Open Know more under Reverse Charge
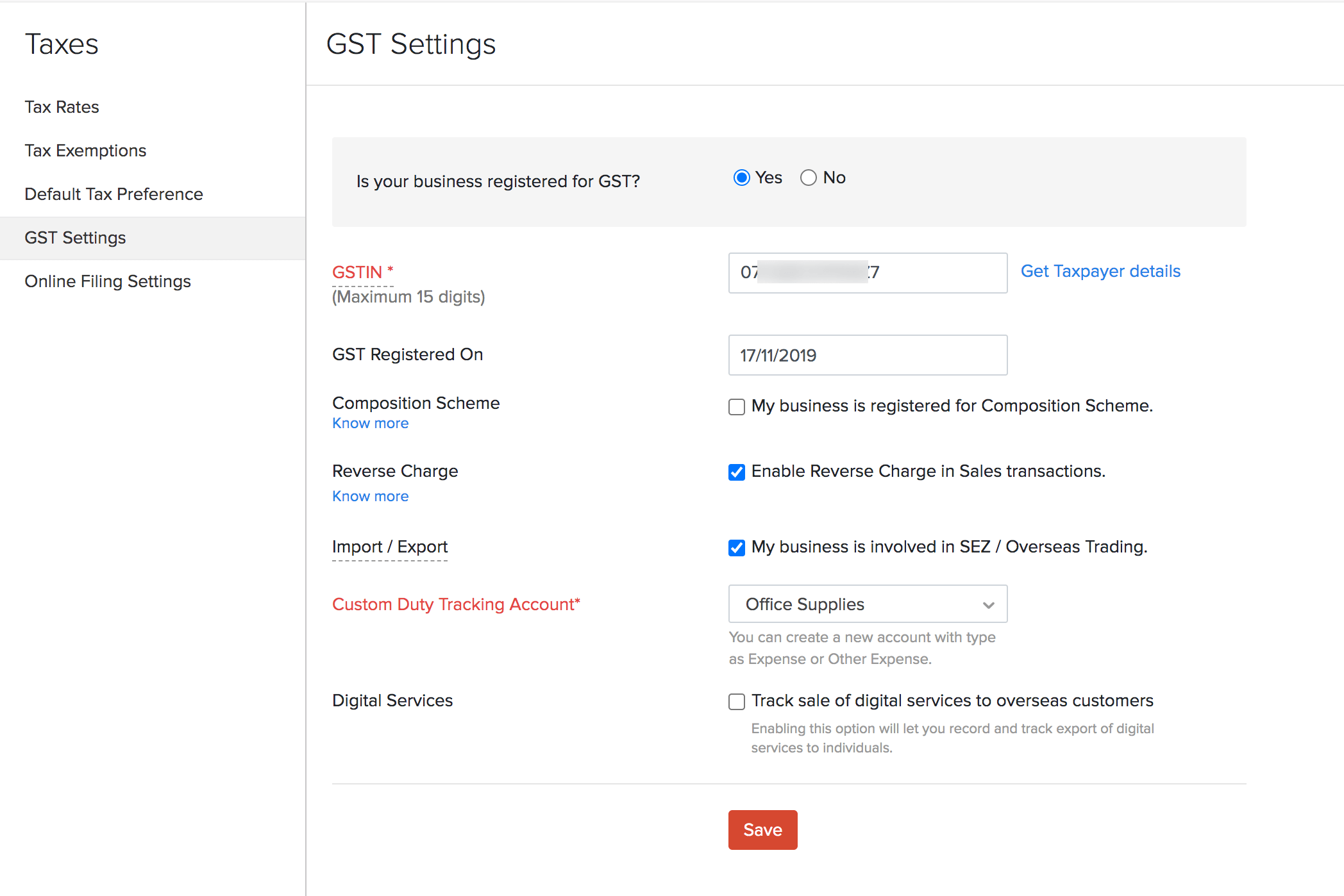Viewport: 1344px width, 896px height. (370, 495)
